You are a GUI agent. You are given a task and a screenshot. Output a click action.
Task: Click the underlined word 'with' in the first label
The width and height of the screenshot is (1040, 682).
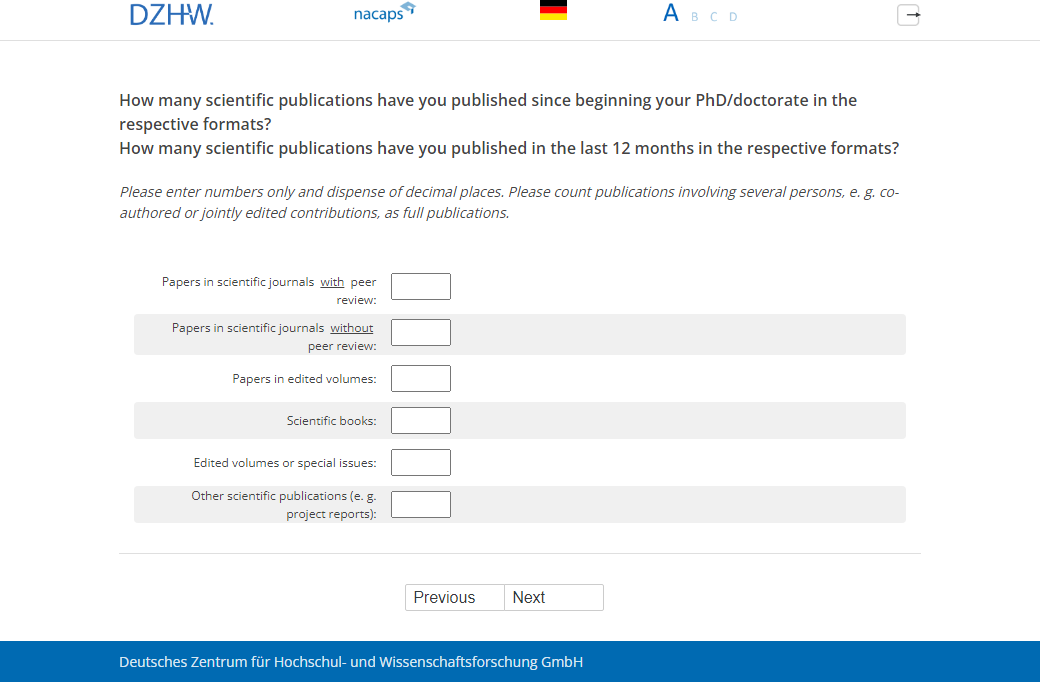(x=332, y=282)
